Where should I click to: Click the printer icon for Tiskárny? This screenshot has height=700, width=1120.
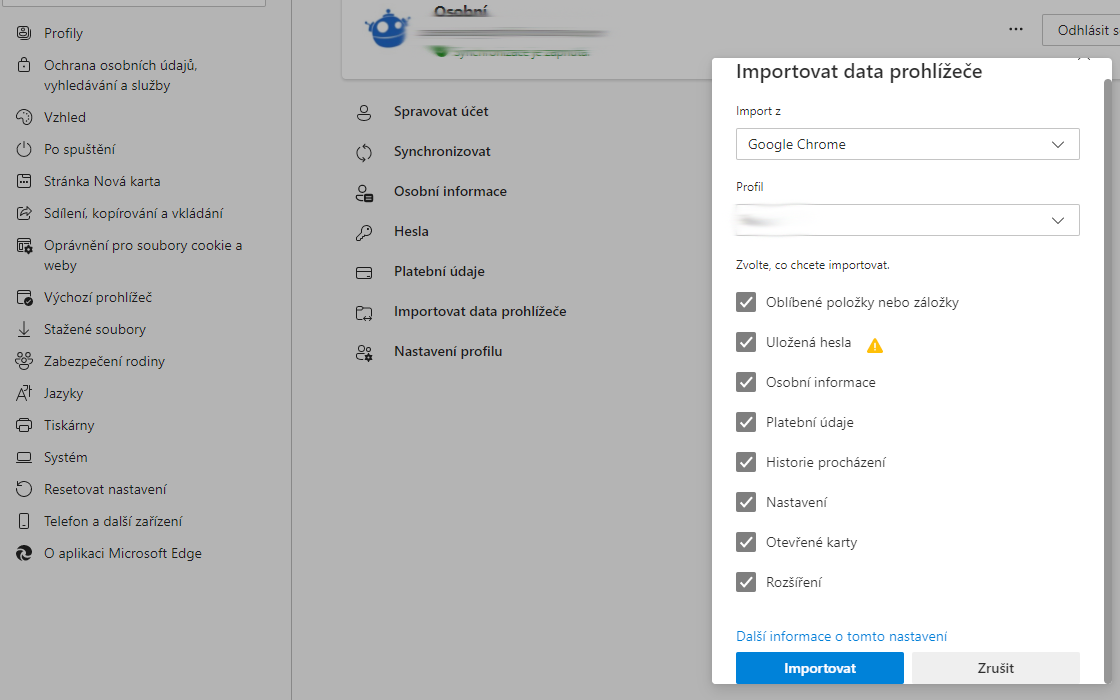[25, 426]
